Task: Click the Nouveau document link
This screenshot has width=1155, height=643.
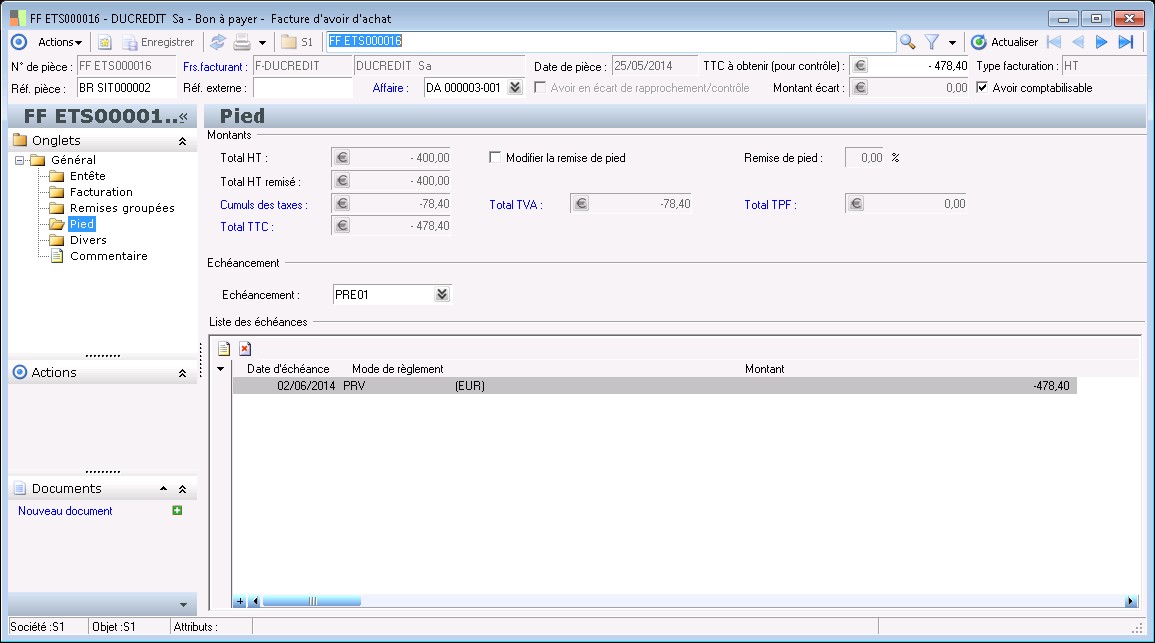Action: [65, 511]
